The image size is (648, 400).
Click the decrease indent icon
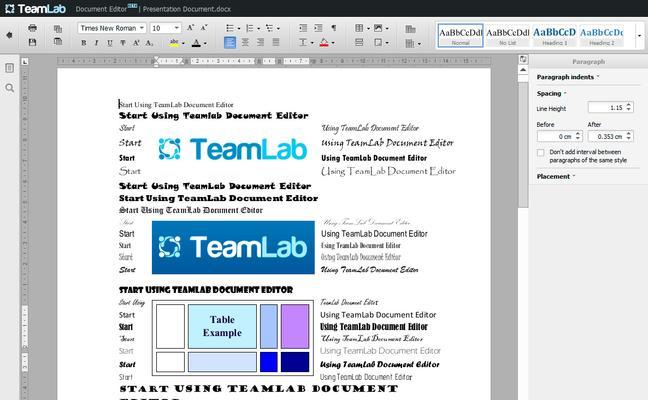click(x=303, y=28)
